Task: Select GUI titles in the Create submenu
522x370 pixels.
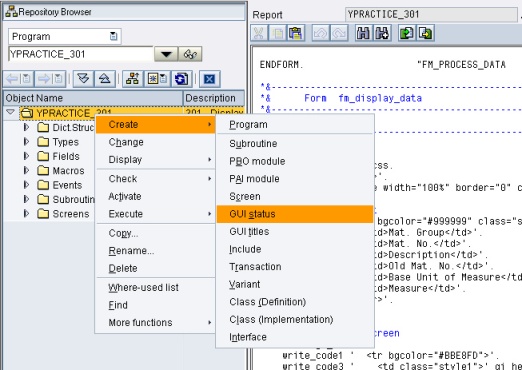Action: pyautogui.click(x=295, y=232)
